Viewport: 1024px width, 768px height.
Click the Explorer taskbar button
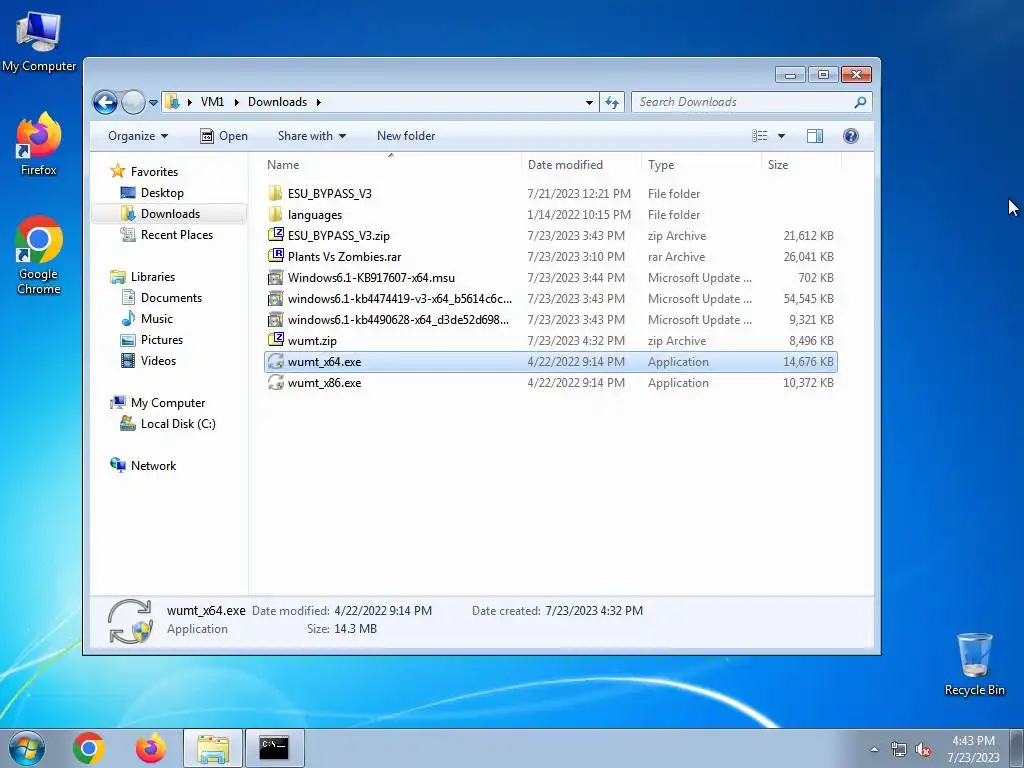point(213,748)
